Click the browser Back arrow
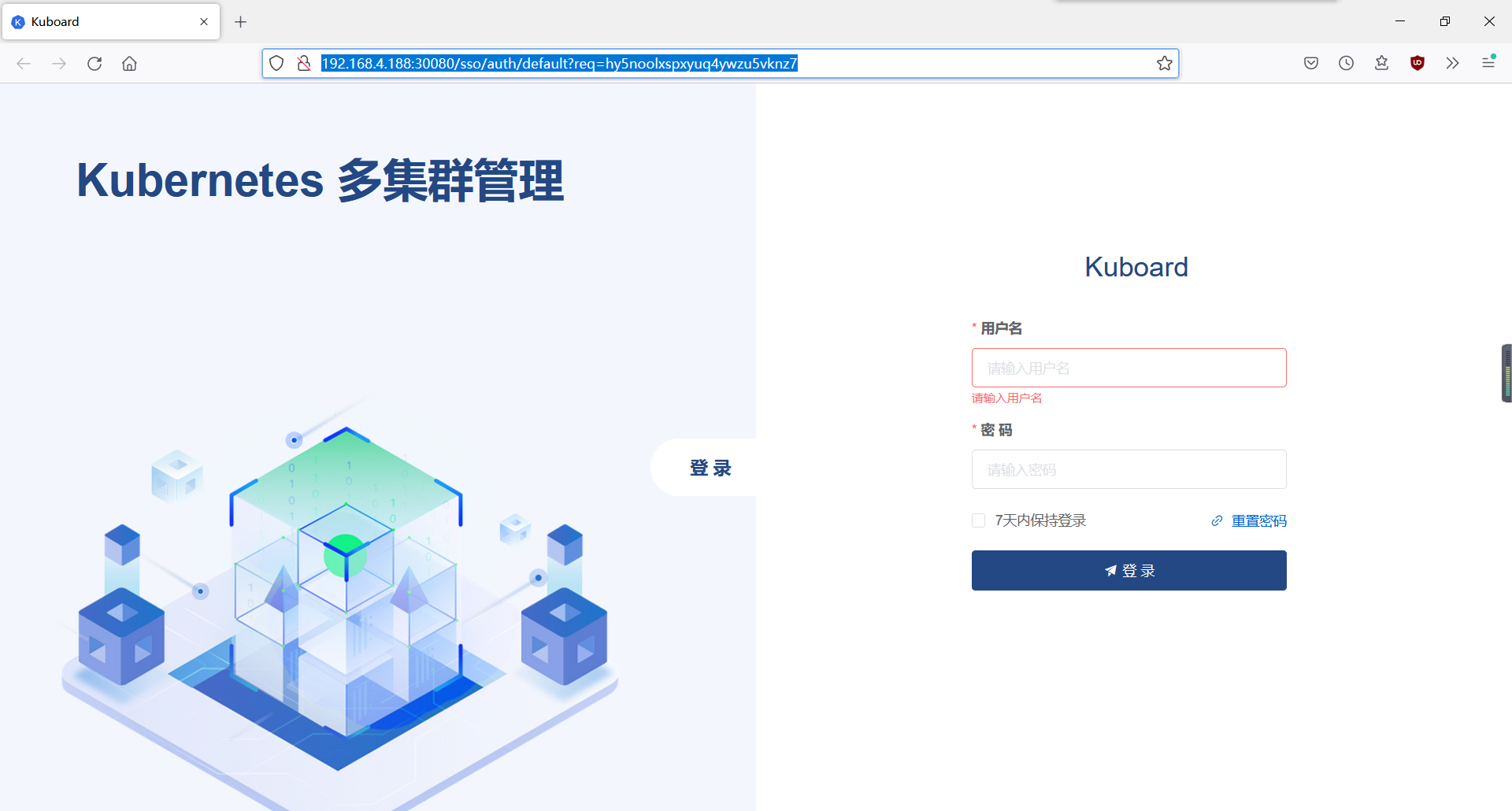 (x=24, y=64)
